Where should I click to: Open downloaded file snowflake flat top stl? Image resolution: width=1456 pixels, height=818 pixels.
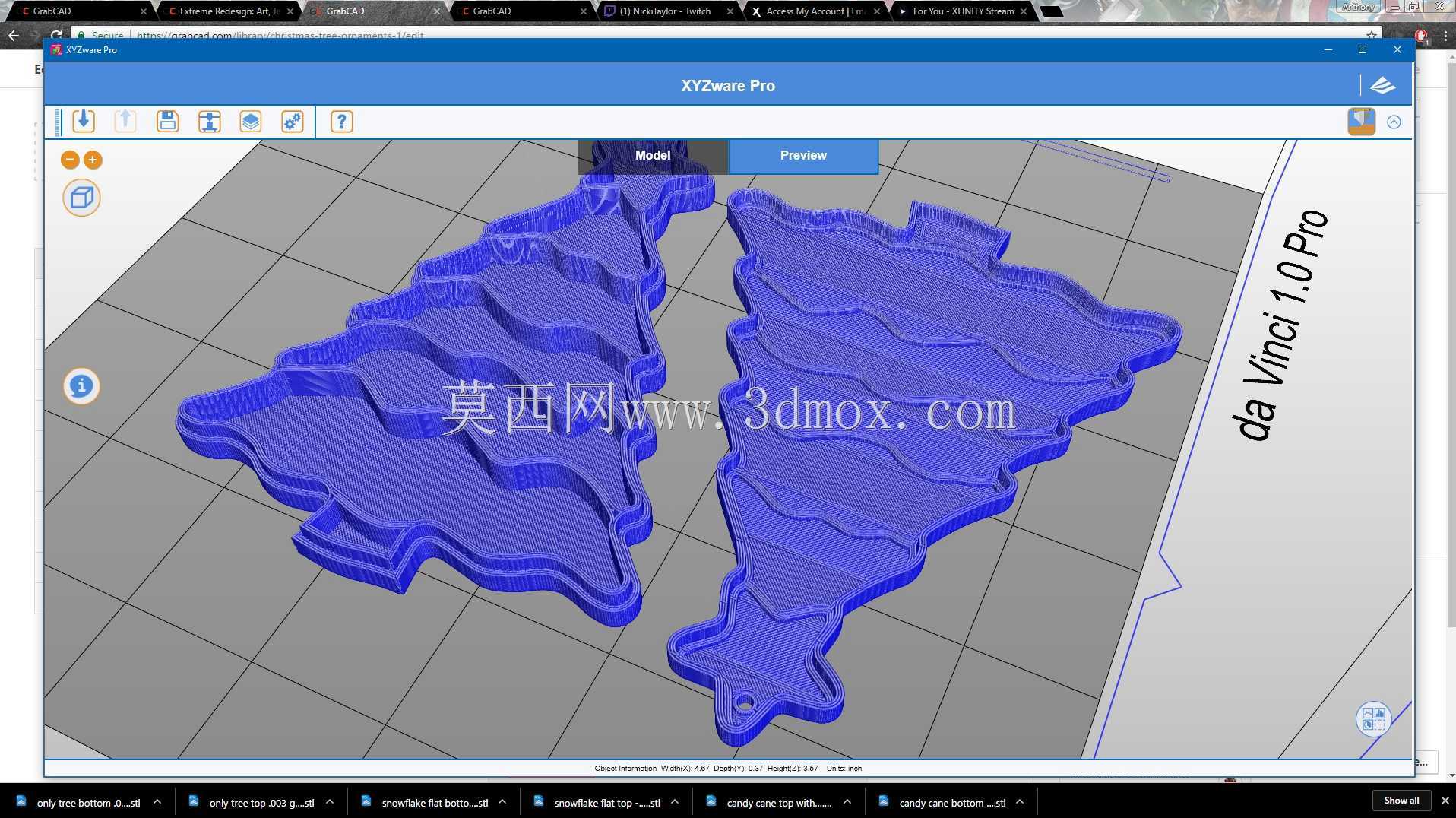607,803
